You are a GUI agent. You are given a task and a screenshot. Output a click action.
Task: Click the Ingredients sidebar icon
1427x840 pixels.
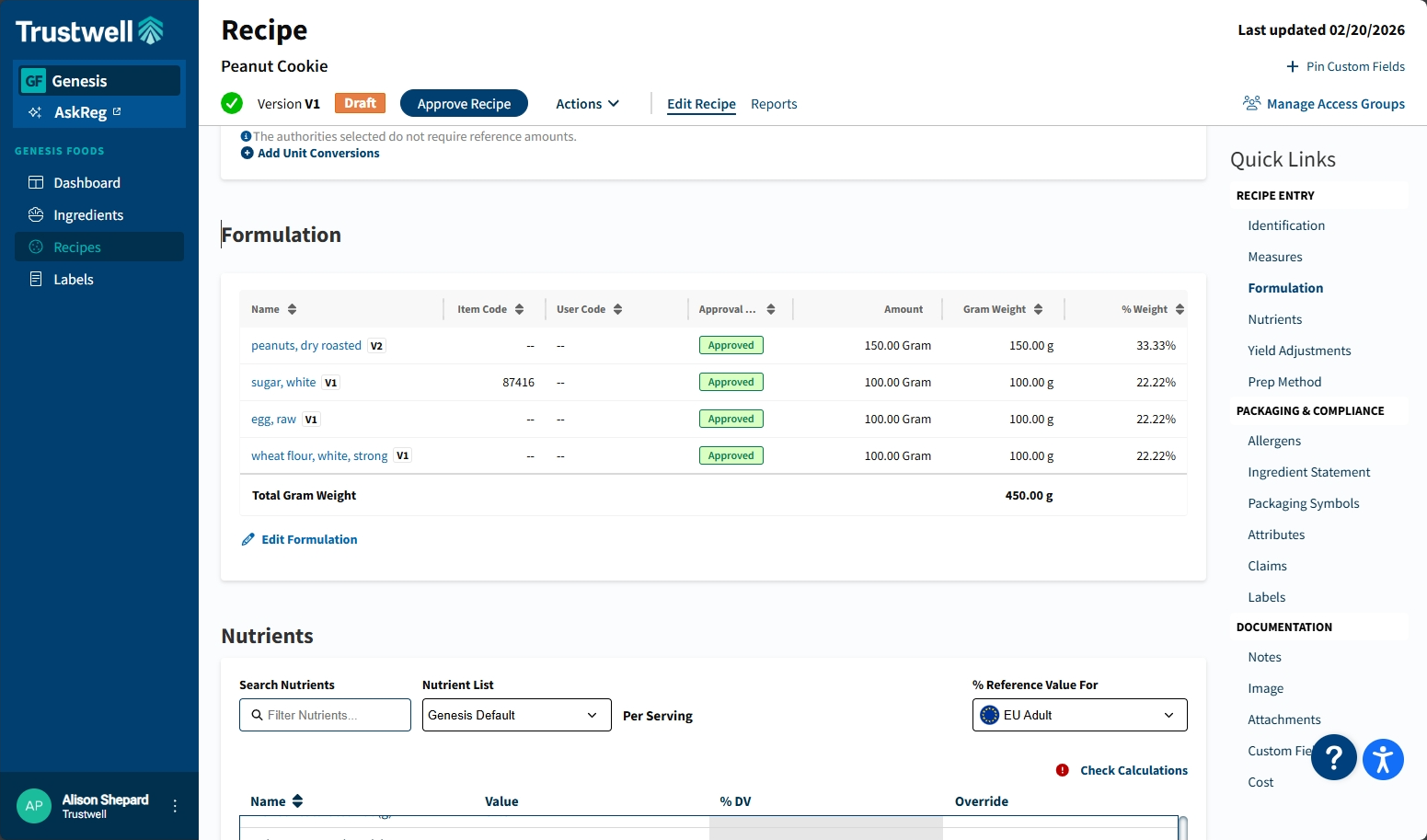click(36, 214)
